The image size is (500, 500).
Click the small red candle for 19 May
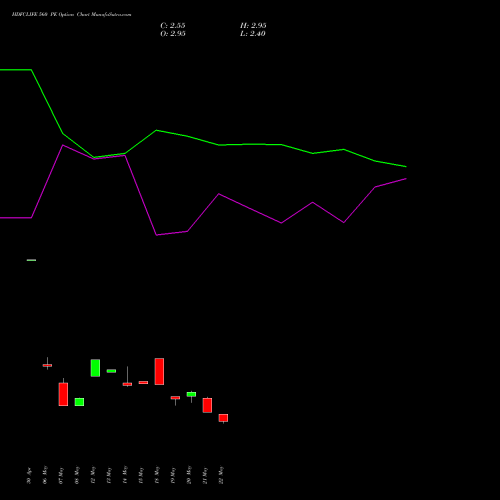point(175,398)
